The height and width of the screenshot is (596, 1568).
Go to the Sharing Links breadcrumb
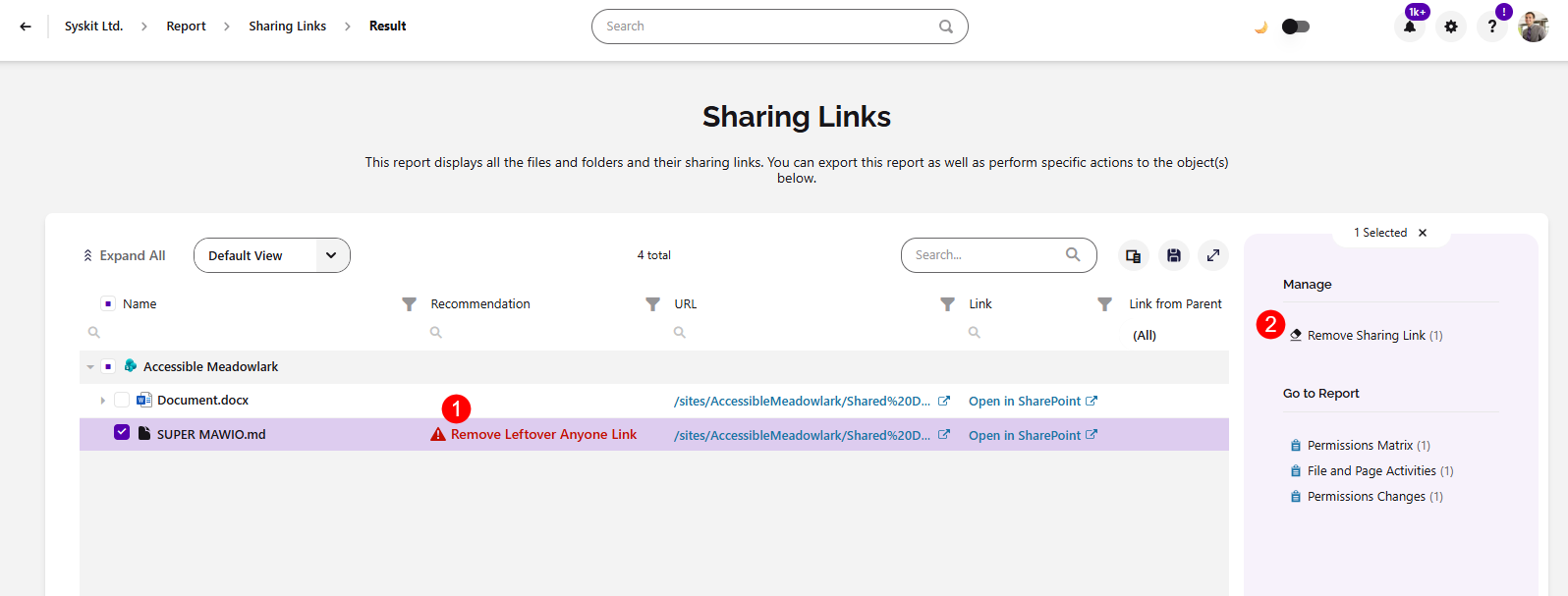click(287, 27)
